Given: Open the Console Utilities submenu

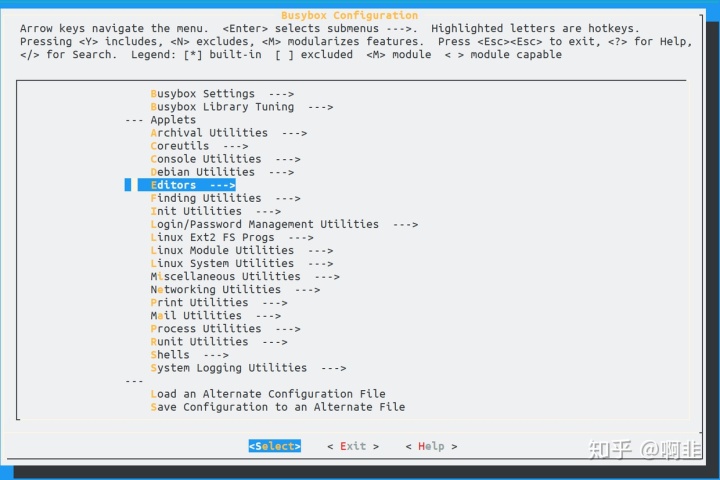Looking at the screenshot, I should pos(225,159).
